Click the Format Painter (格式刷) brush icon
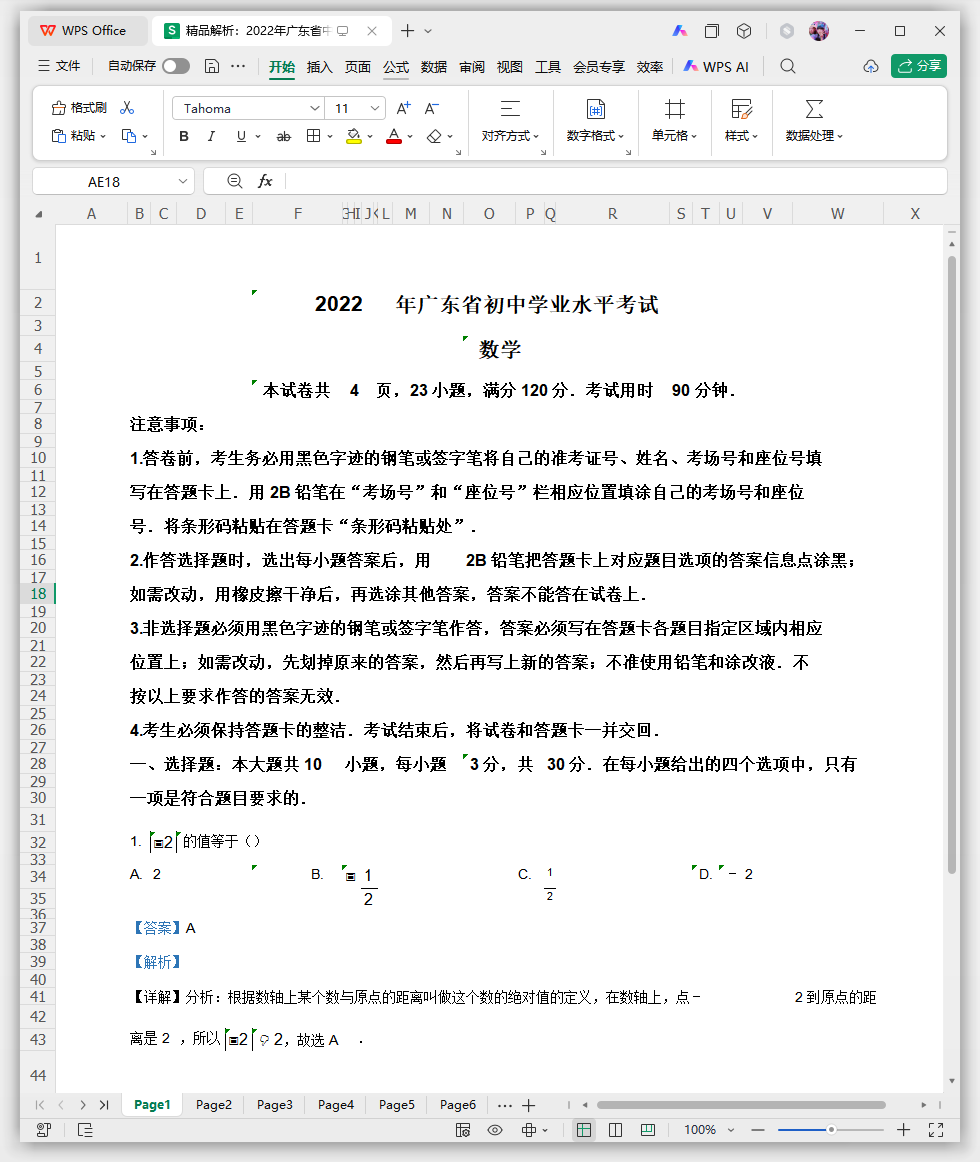Image resolution: width=980 pixels, height=1162 pixels. (x=59, y=108)
